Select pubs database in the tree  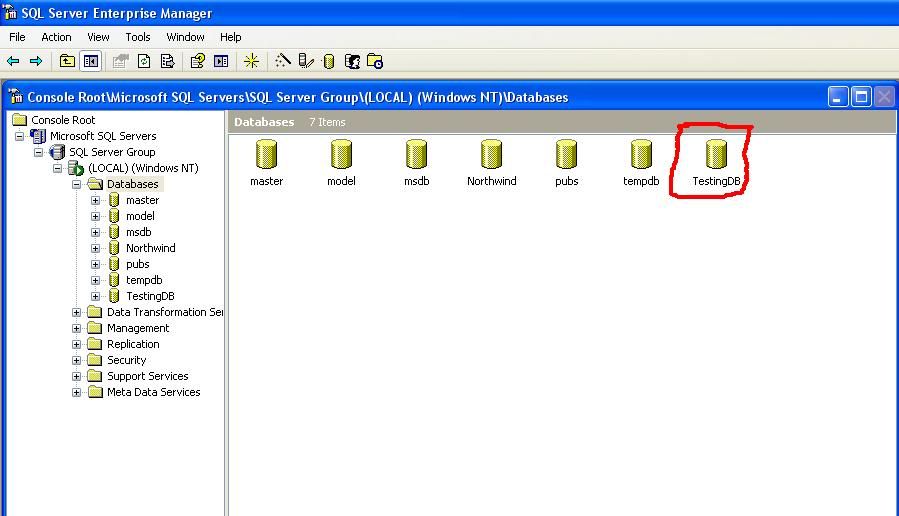(137, 264)
